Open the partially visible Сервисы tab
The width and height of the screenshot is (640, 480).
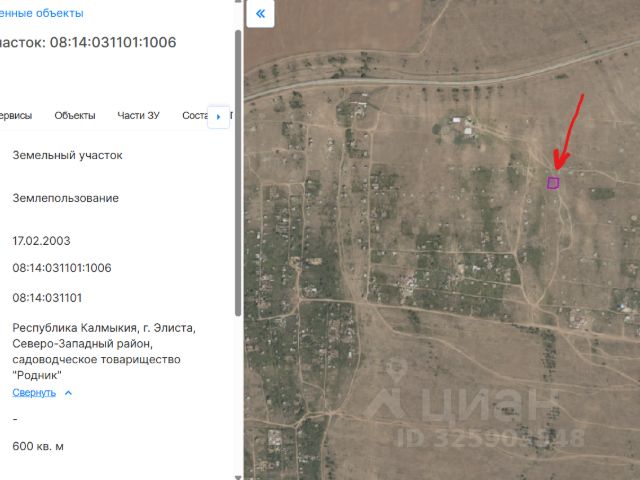tap(16, 116)
